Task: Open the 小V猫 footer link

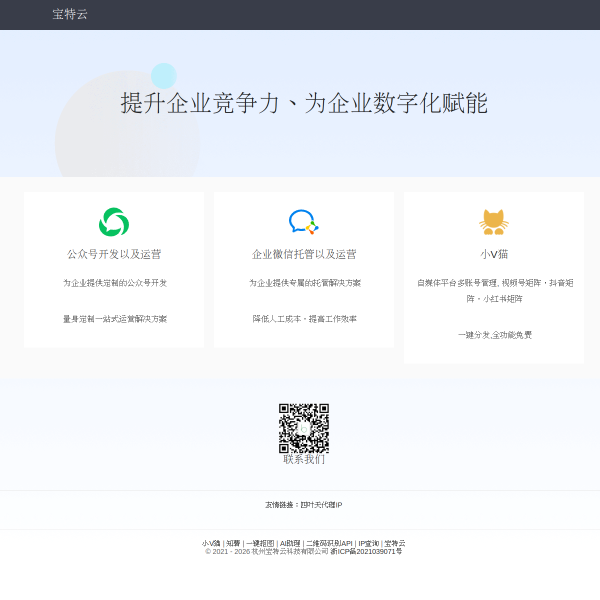Action: tap(211, 543)
